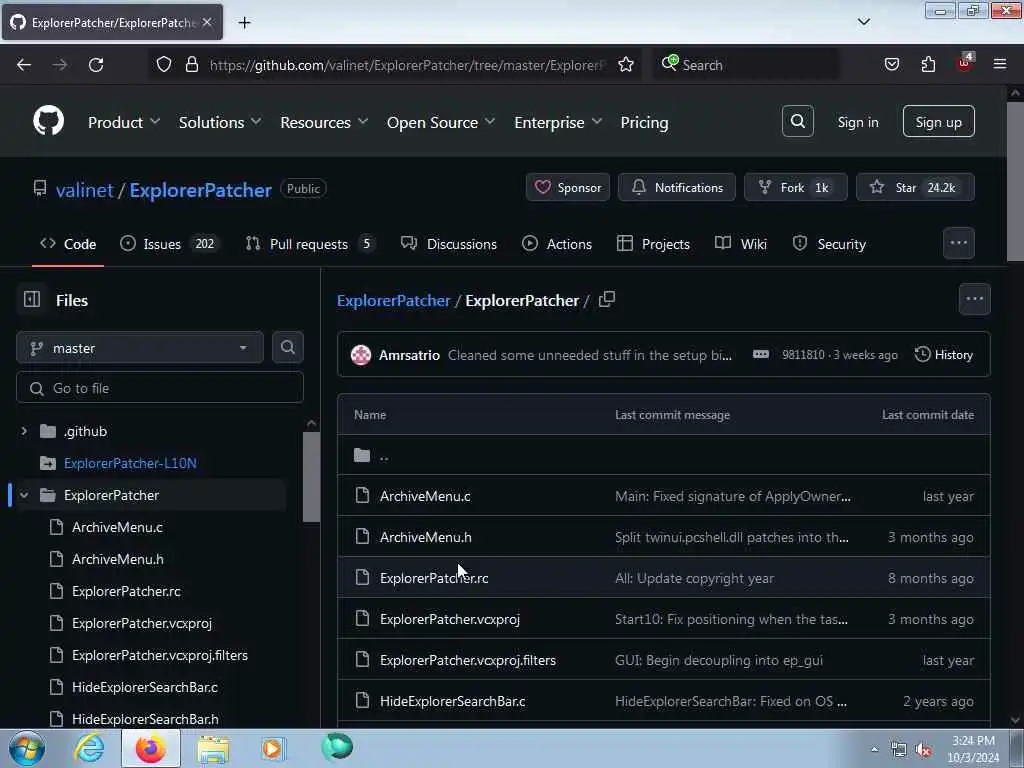
Task: Switch to the Issues tab
Action: (170, 244)
